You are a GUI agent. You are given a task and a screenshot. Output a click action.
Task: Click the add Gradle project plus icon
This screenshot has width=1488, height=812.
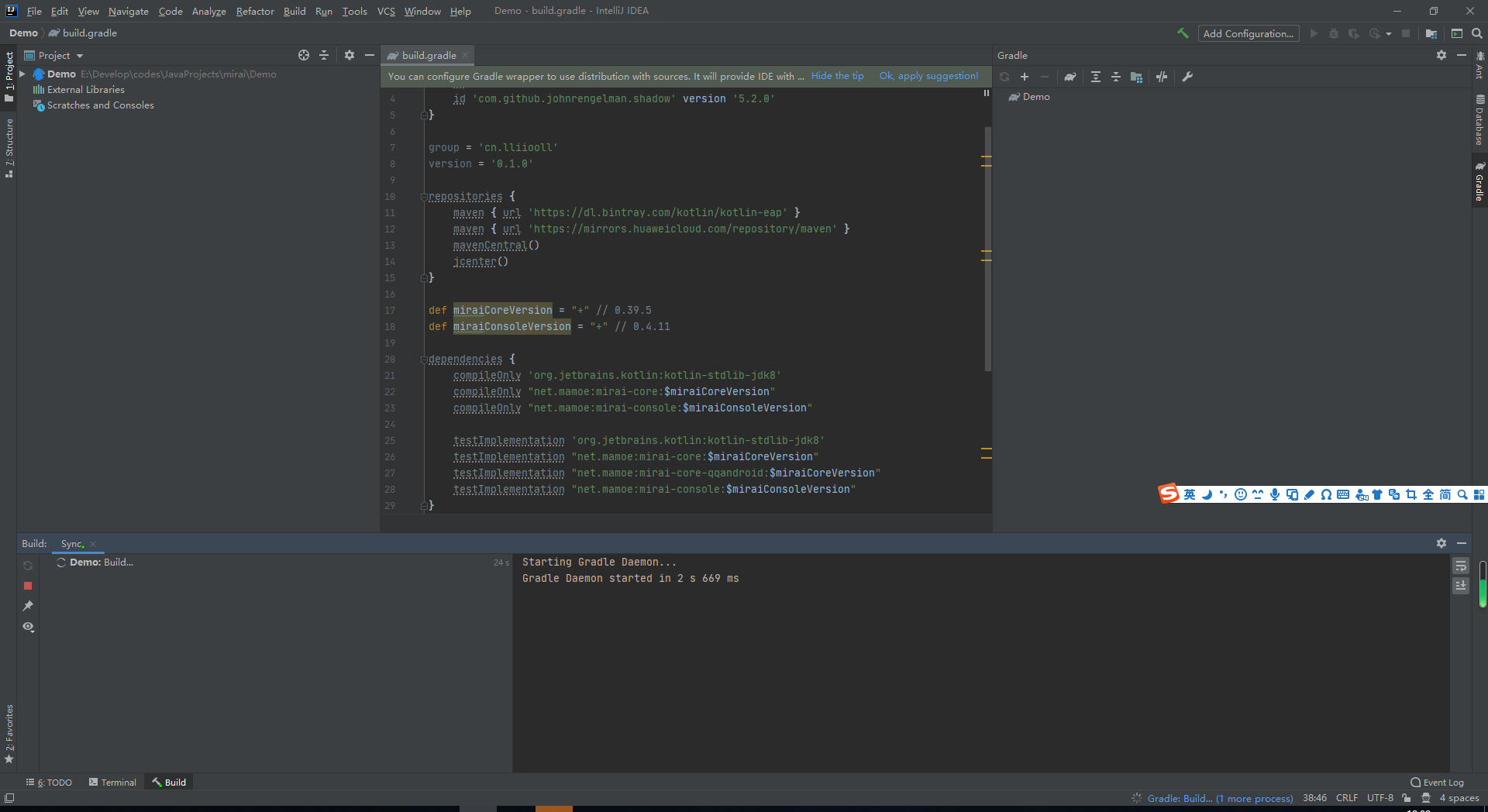[x=1025, y=77]
